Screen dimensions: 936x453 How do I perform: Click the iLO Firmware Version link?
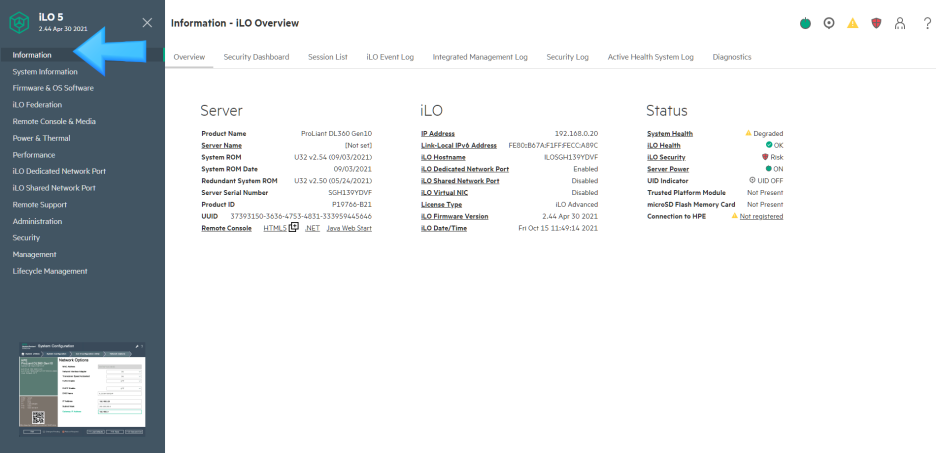[454, 216]
